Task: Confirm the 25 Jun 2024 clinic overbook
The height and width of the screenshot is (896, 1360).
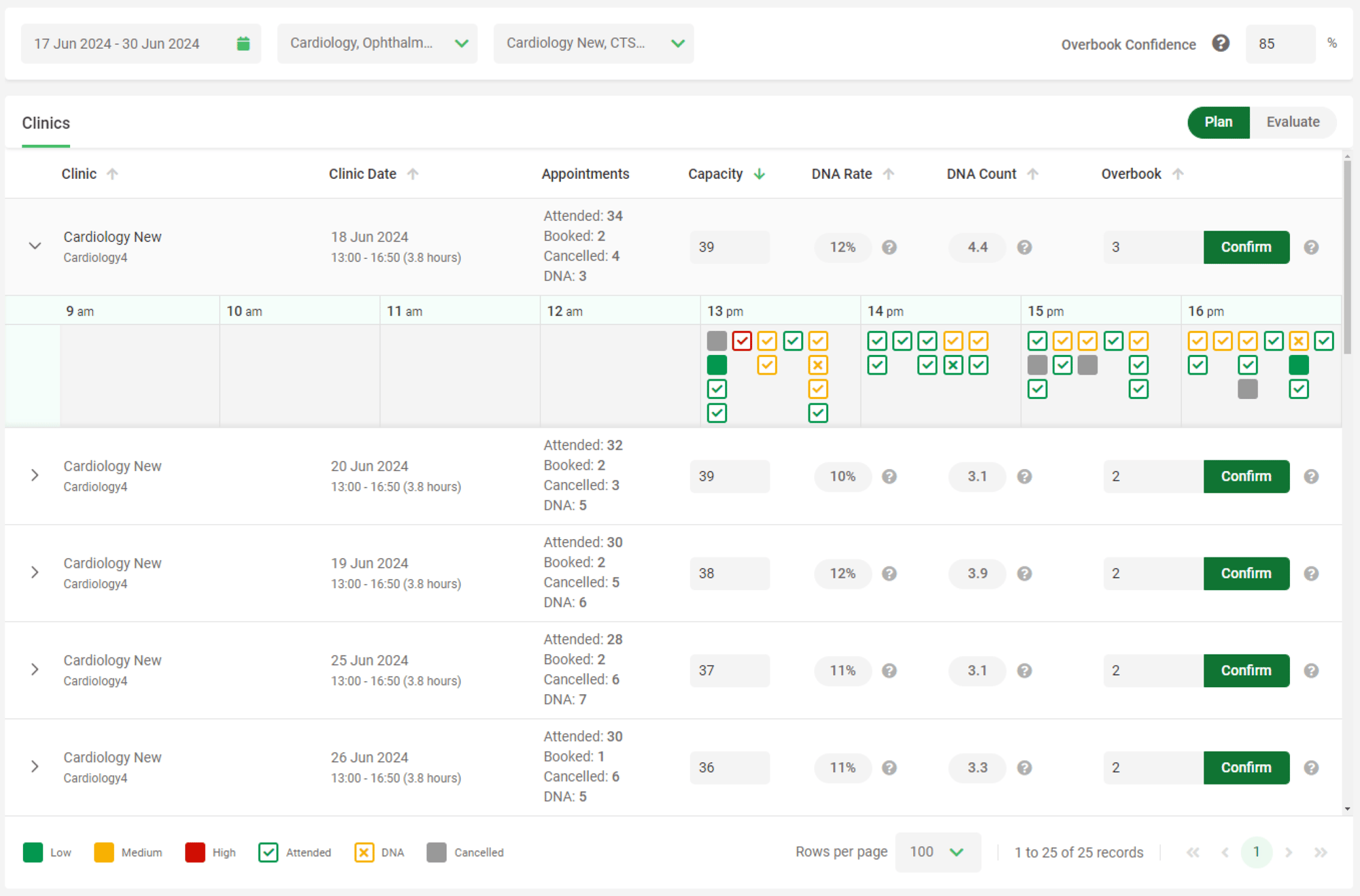Action: [x=1245, y=670]
